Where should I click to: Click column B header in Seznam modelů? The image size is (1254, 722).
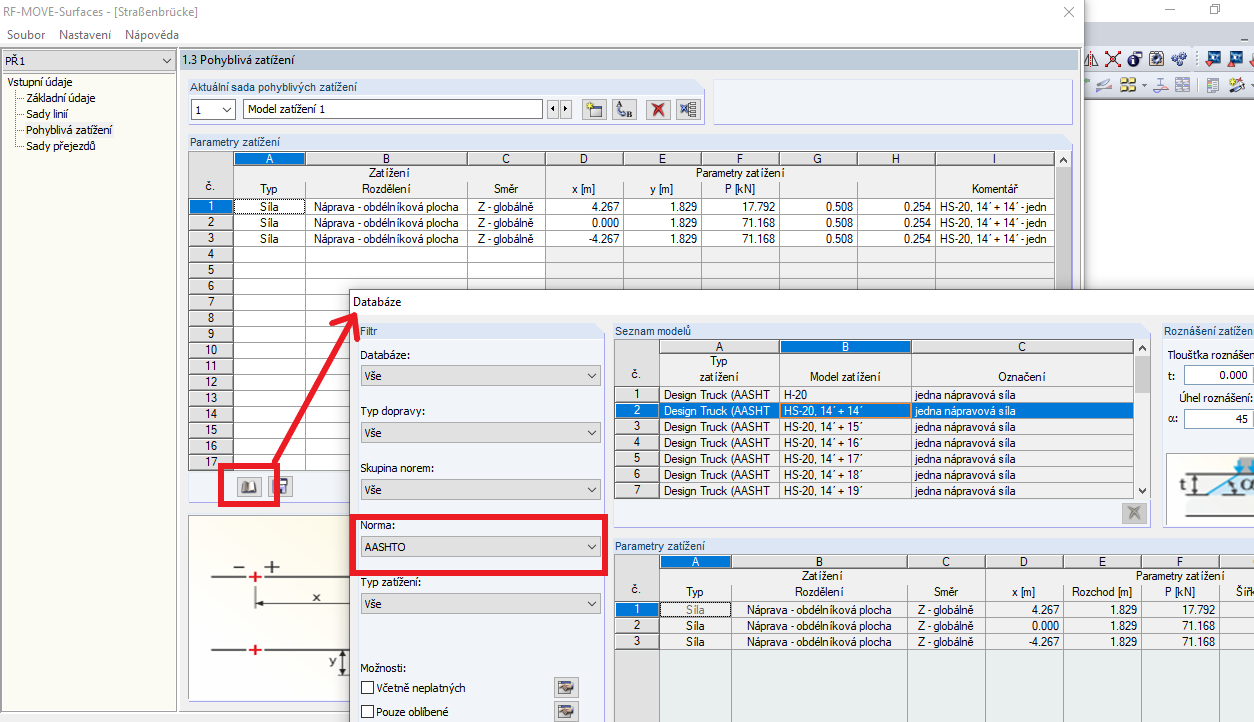click(x=845, y=347)
